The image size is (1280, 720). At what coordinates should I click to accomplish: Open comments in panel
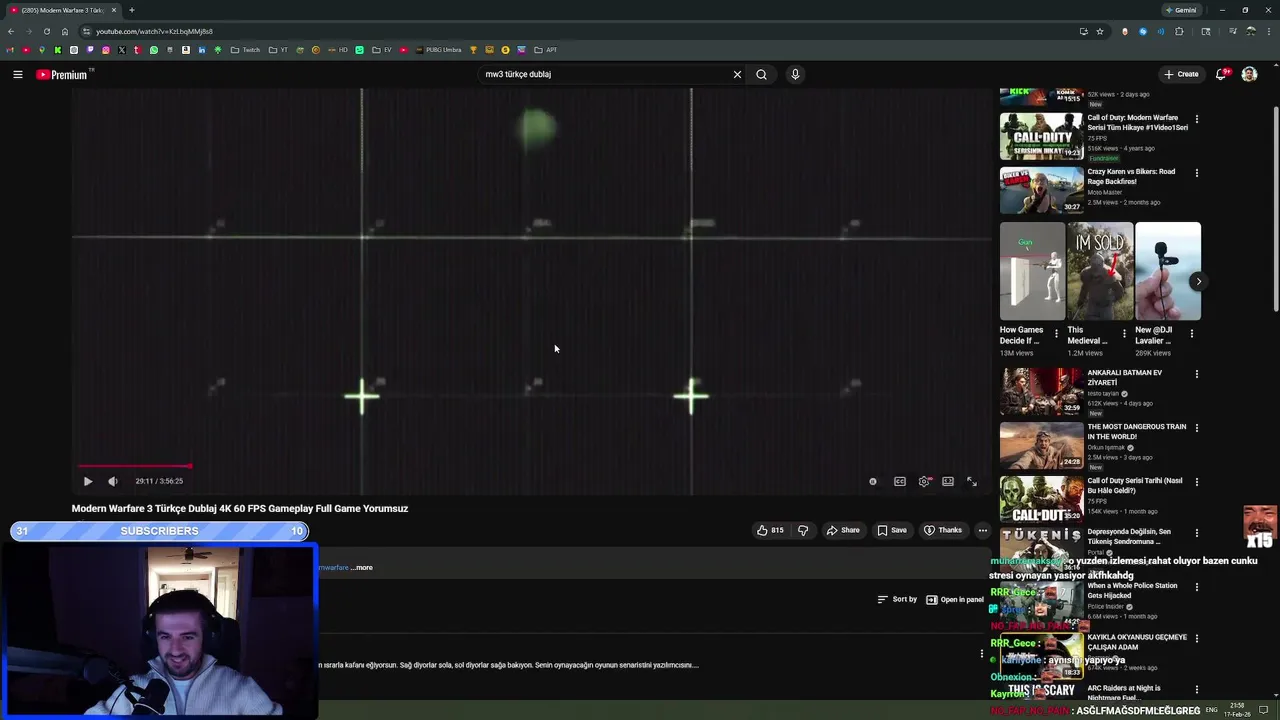(x=955, y=599)
